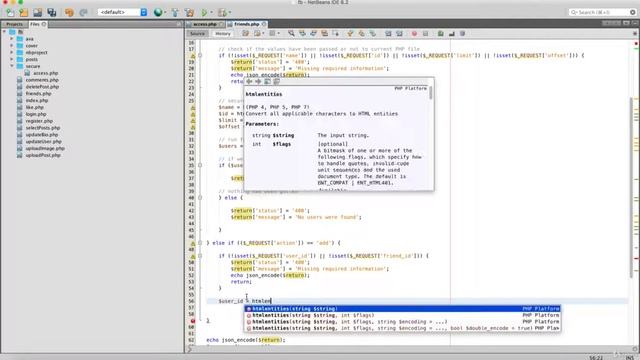Click the documentation popup forward arrow
The width and height of the screenshot is (640, 360).
click(x=258, y=82)
